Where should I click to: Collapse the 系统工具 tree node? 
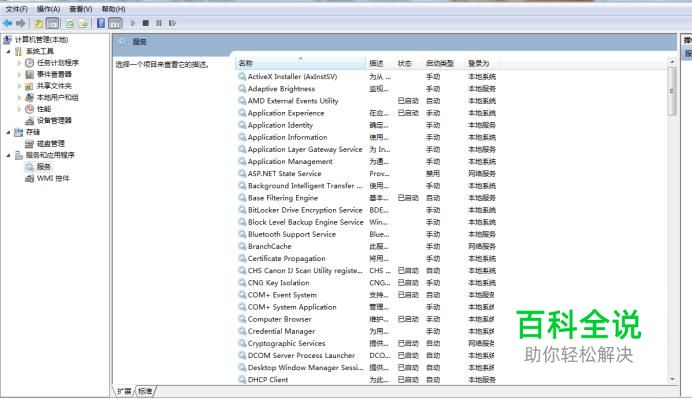(x=8, y=51)
